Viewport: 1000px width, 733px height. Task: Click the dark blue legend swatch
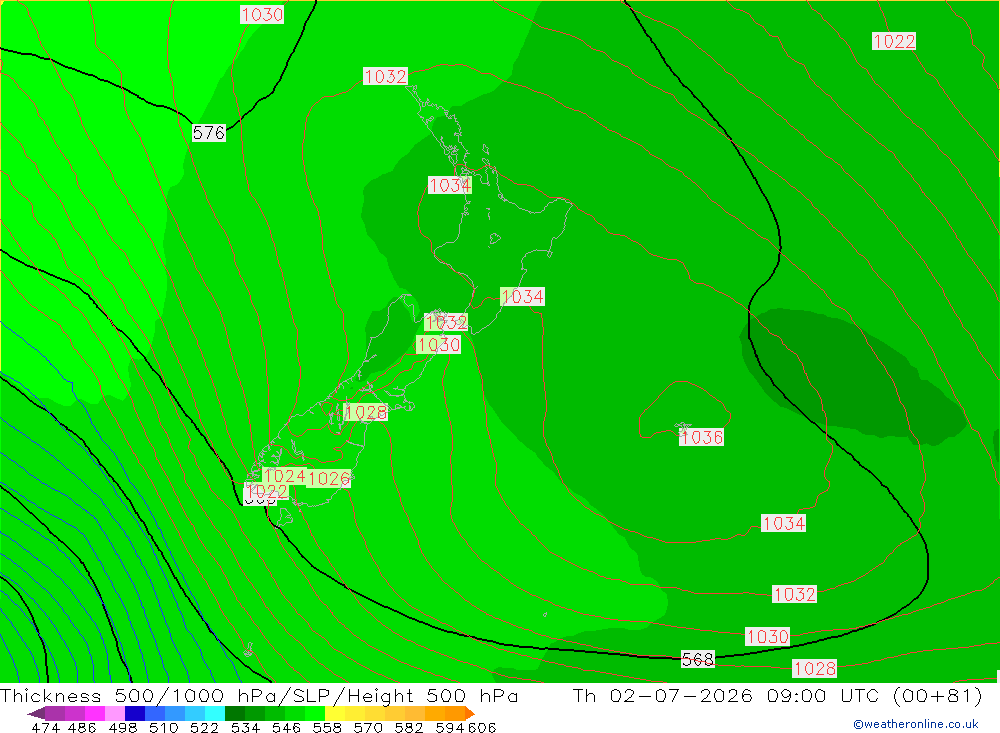pyautogui.click(x=135, y=713)
